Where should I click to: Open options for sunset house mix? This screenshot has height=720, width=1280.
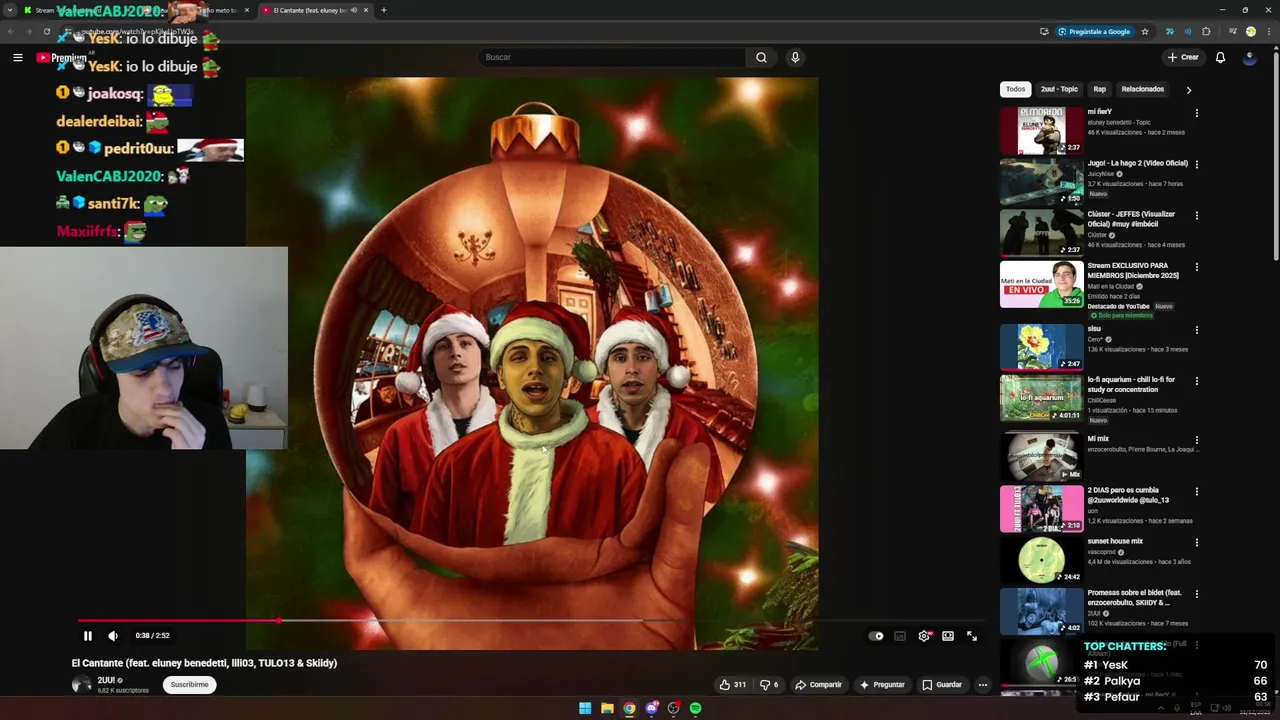(x=1196, y=543)
